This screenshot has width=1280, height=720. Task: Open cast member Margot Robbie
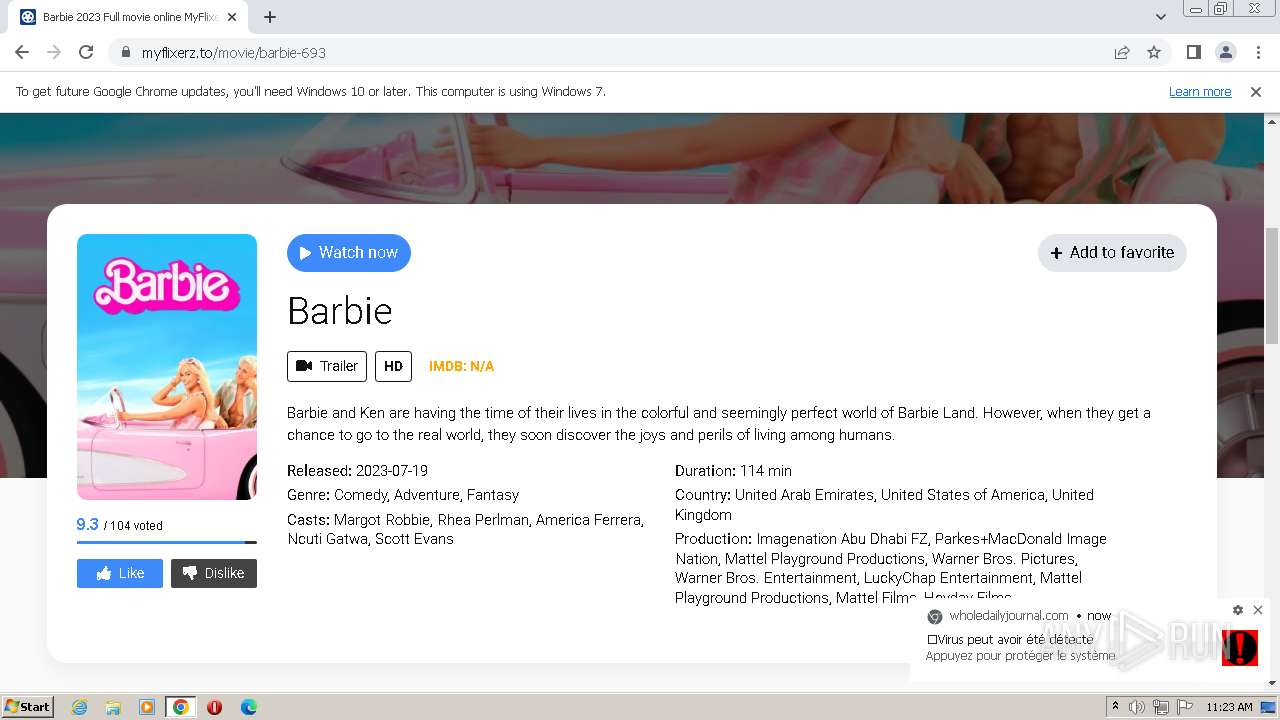coord(381,520)
